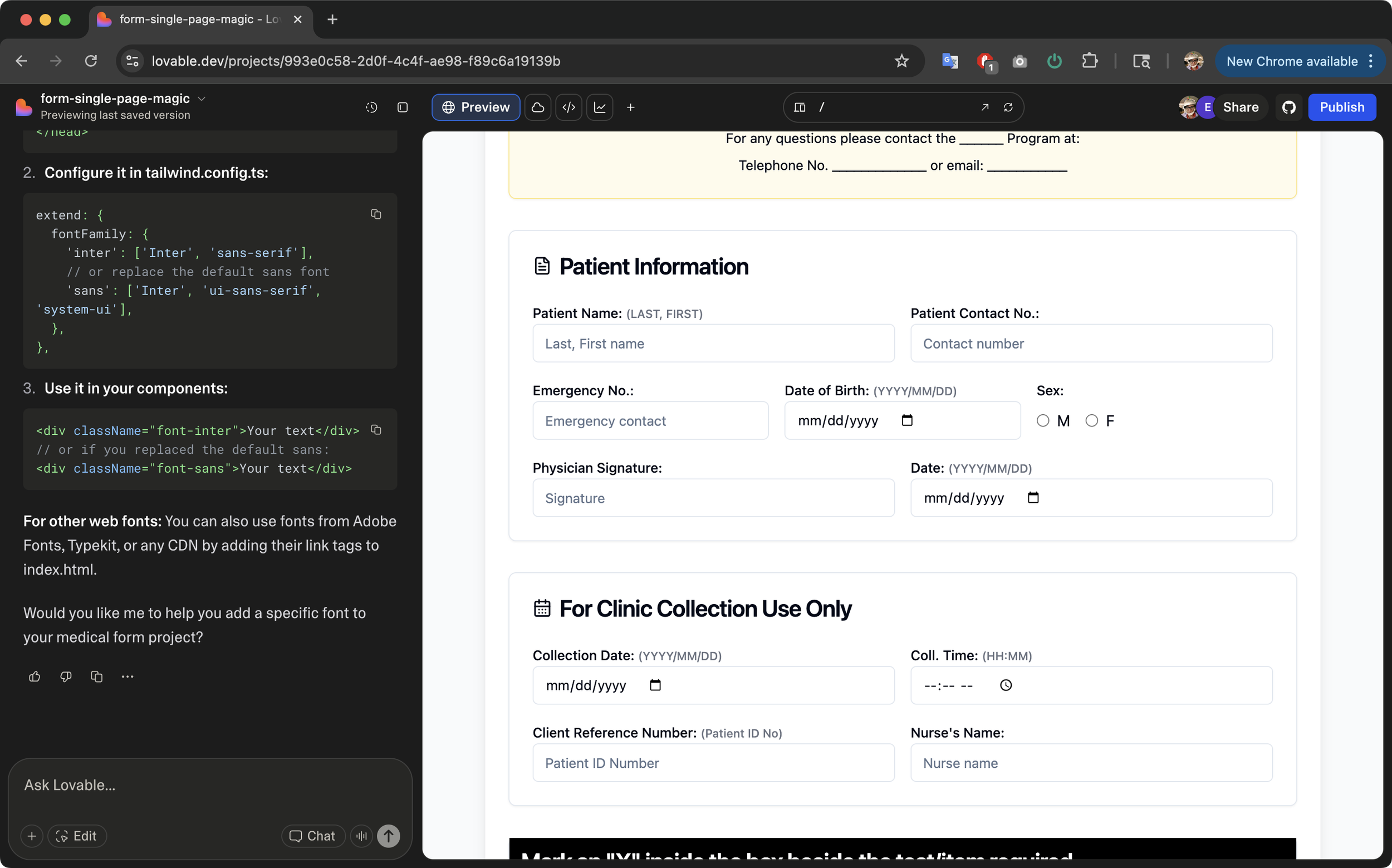Open the Cloud view icon

(538, 107)
